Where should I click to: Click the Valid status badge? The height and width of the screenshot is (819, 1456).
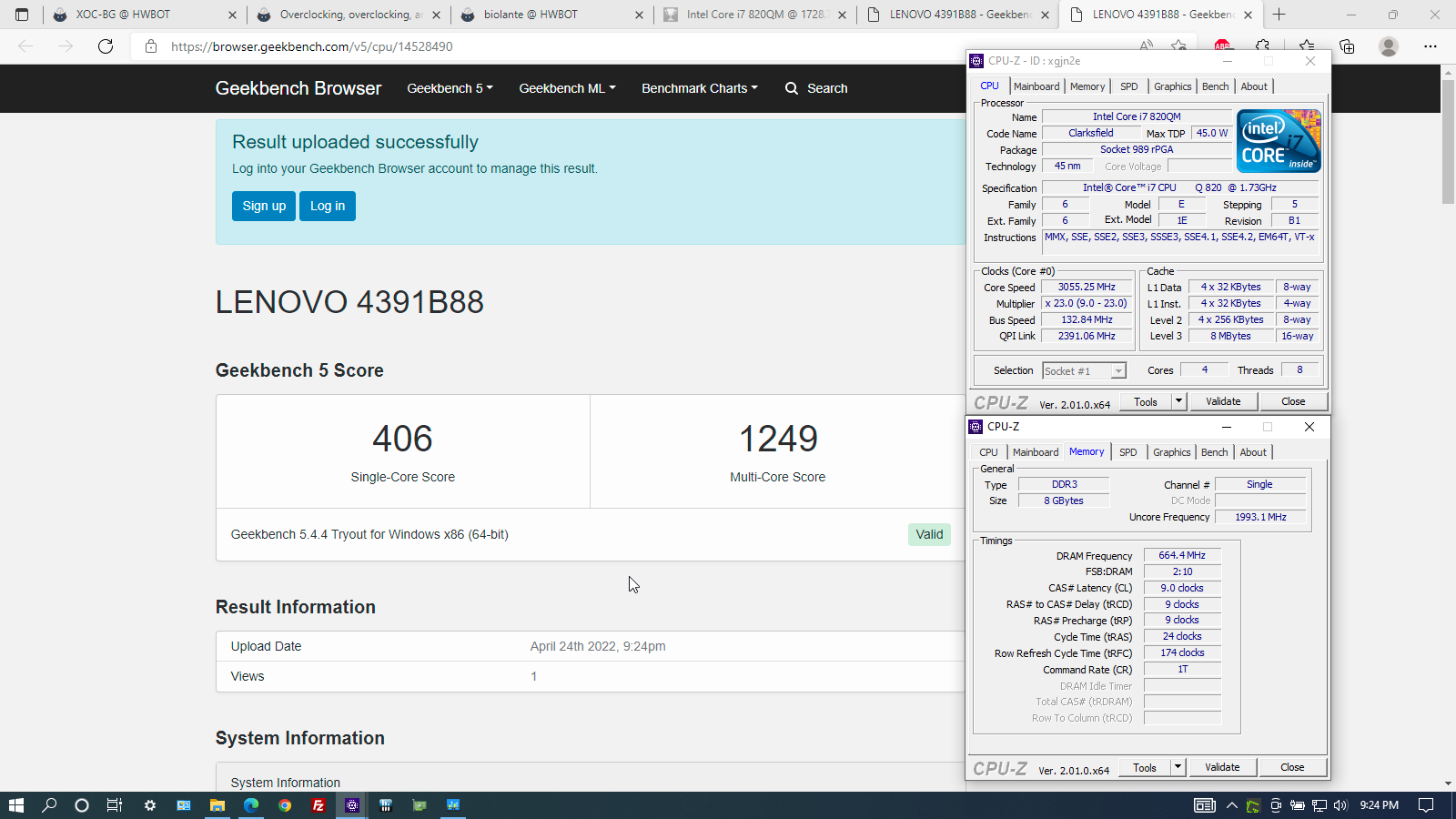point(929,534)
